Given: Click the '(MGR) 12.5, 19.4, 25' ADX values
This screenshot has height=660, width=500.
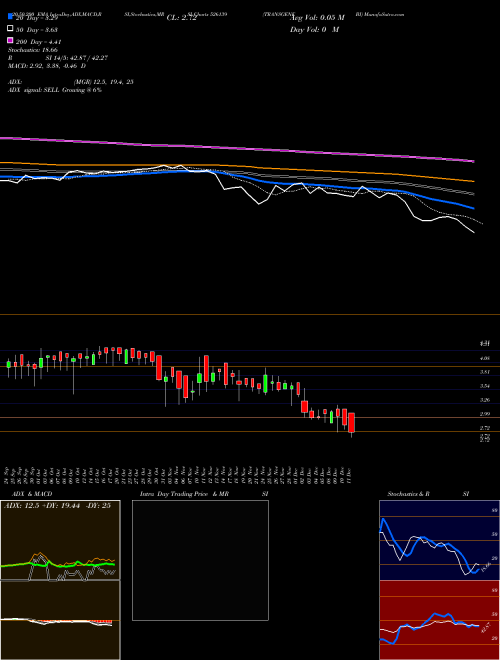Looking at the screenshot, I should [x=104, y=82].
